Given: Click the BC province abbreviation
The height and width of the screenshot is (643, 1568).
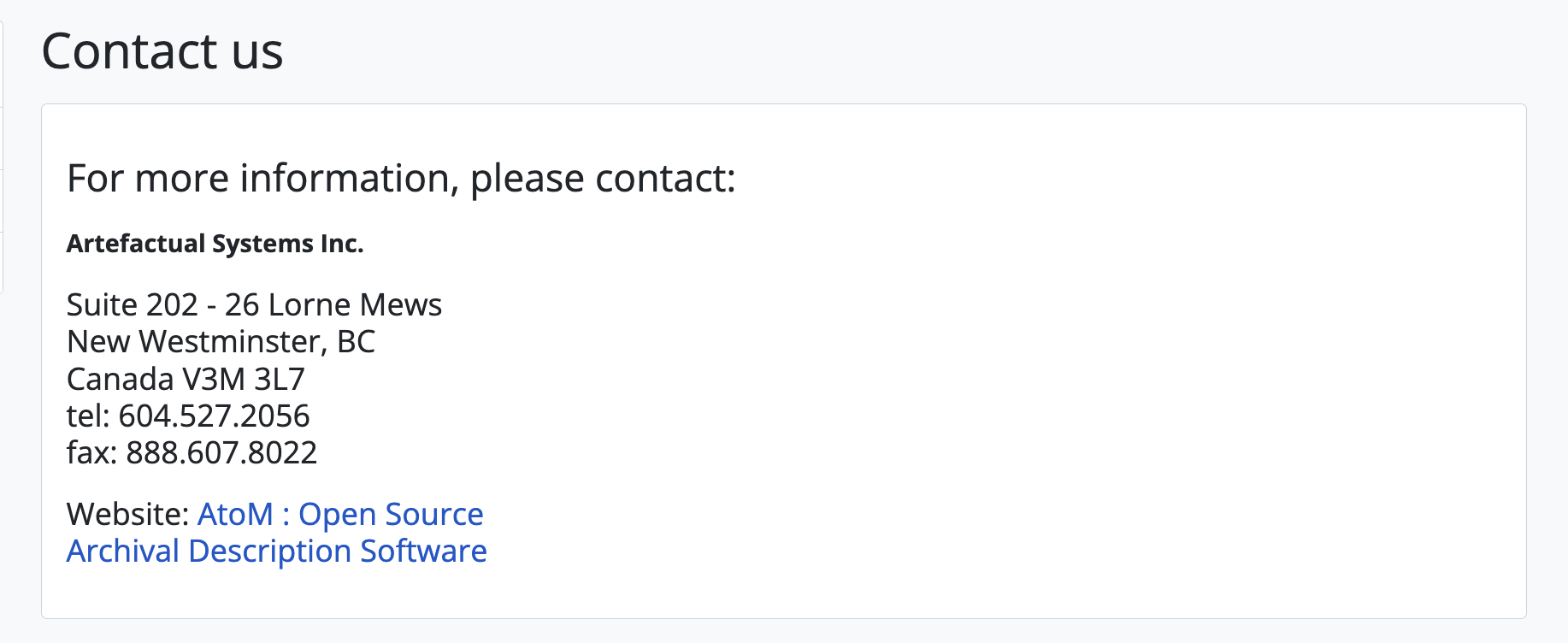Looking at the screenshot, I should (357, 342).
